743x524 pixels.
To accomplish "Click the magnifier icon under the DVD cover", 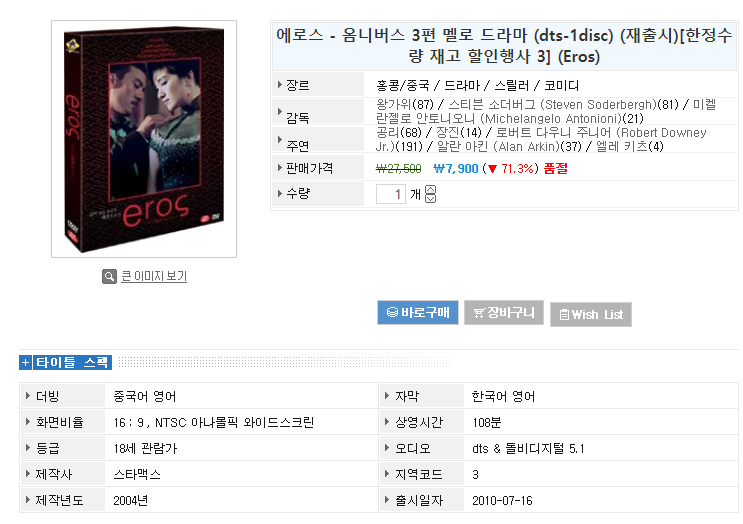I will coord(109,276).
